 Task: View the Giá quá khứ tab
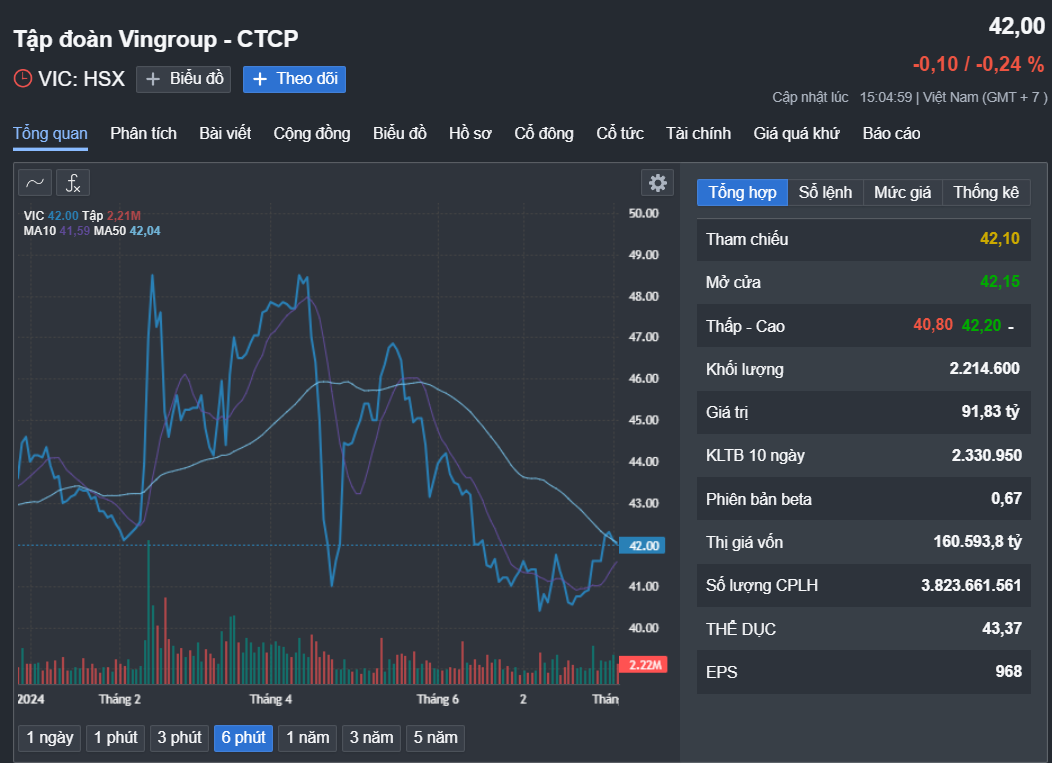796,133
